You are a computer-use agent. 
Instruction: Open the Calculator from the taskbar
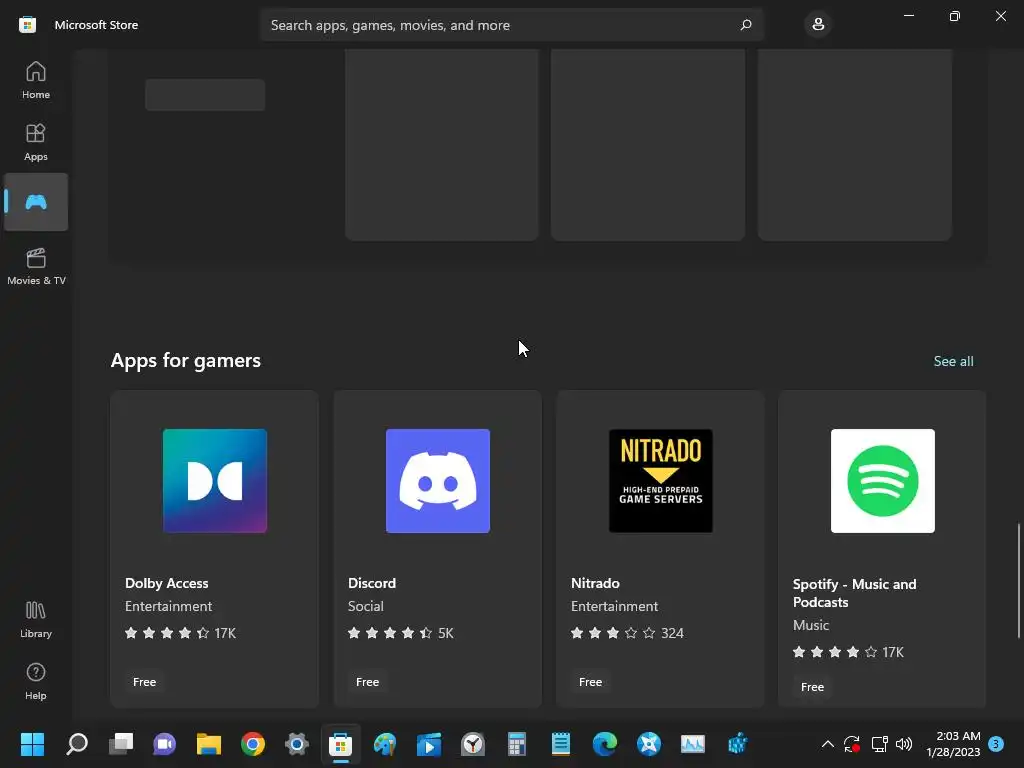coord(517,744)
